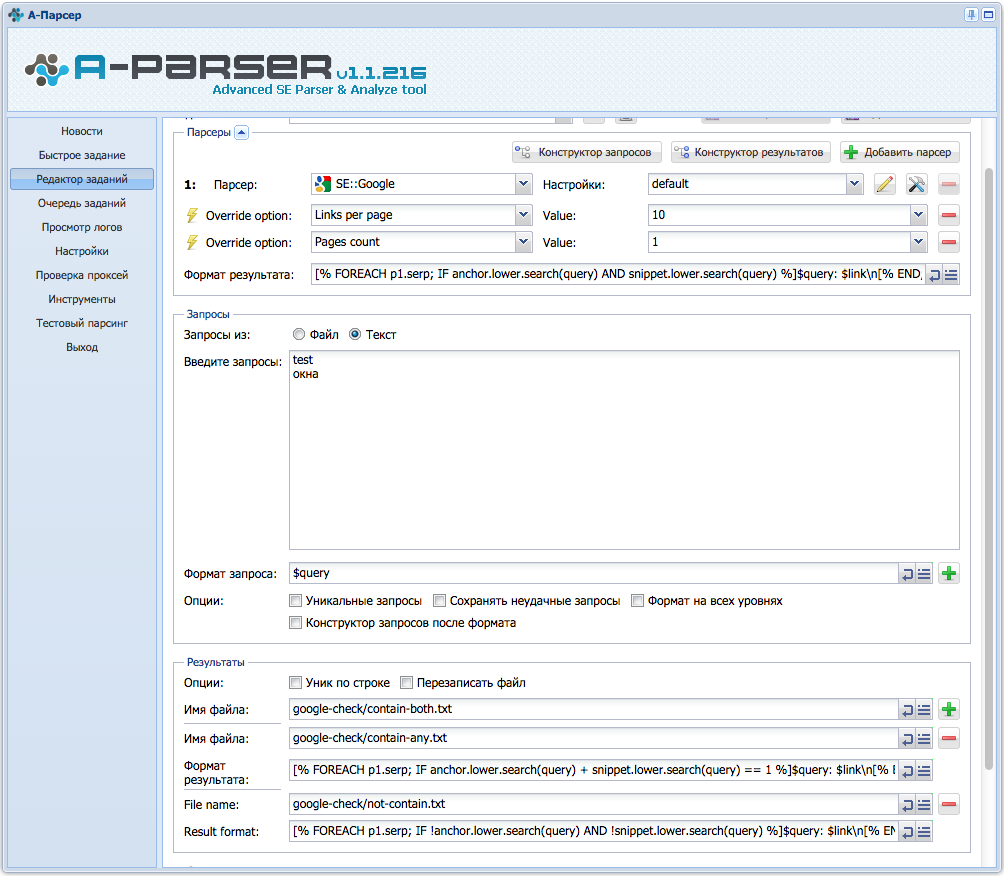Check Сохранять неудачные запросы option
1004x876 pixels.
[439, 601]
